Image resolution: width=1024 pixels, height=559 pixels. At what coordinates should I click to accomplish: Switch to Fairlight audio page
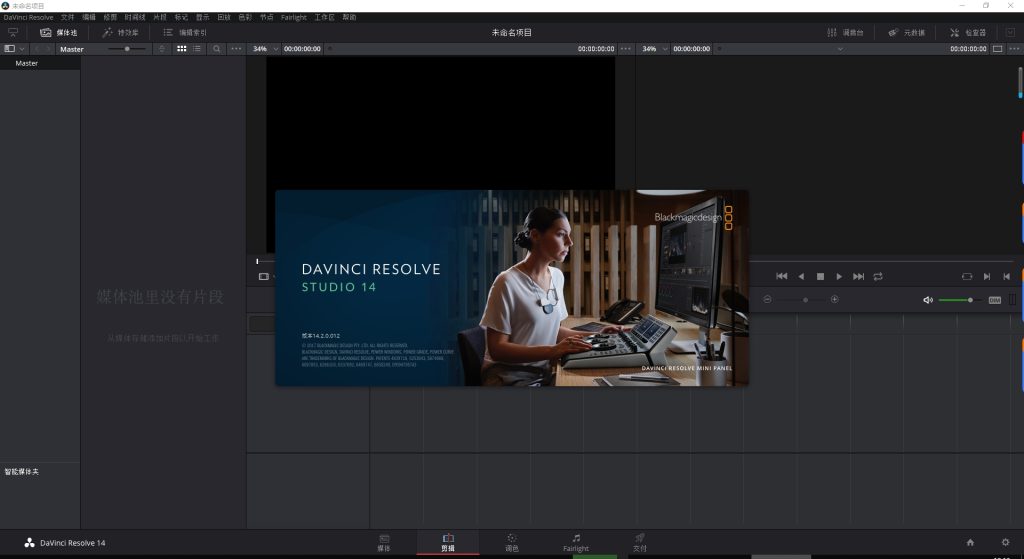pyautogui.click(x=576, y=543)
